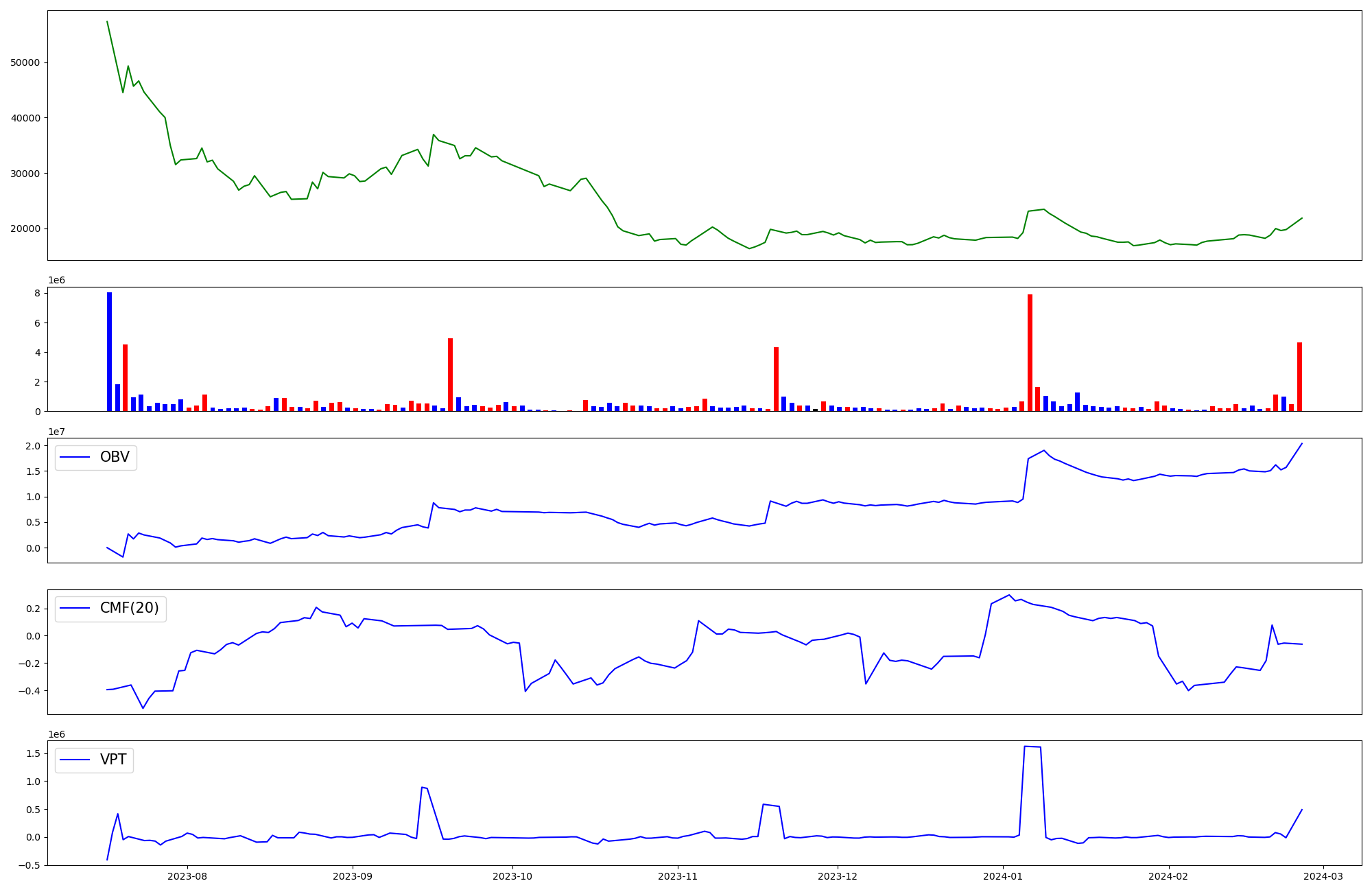Click the OBV legend label
Screen dimensions: 1372x892
coord(115,457)
